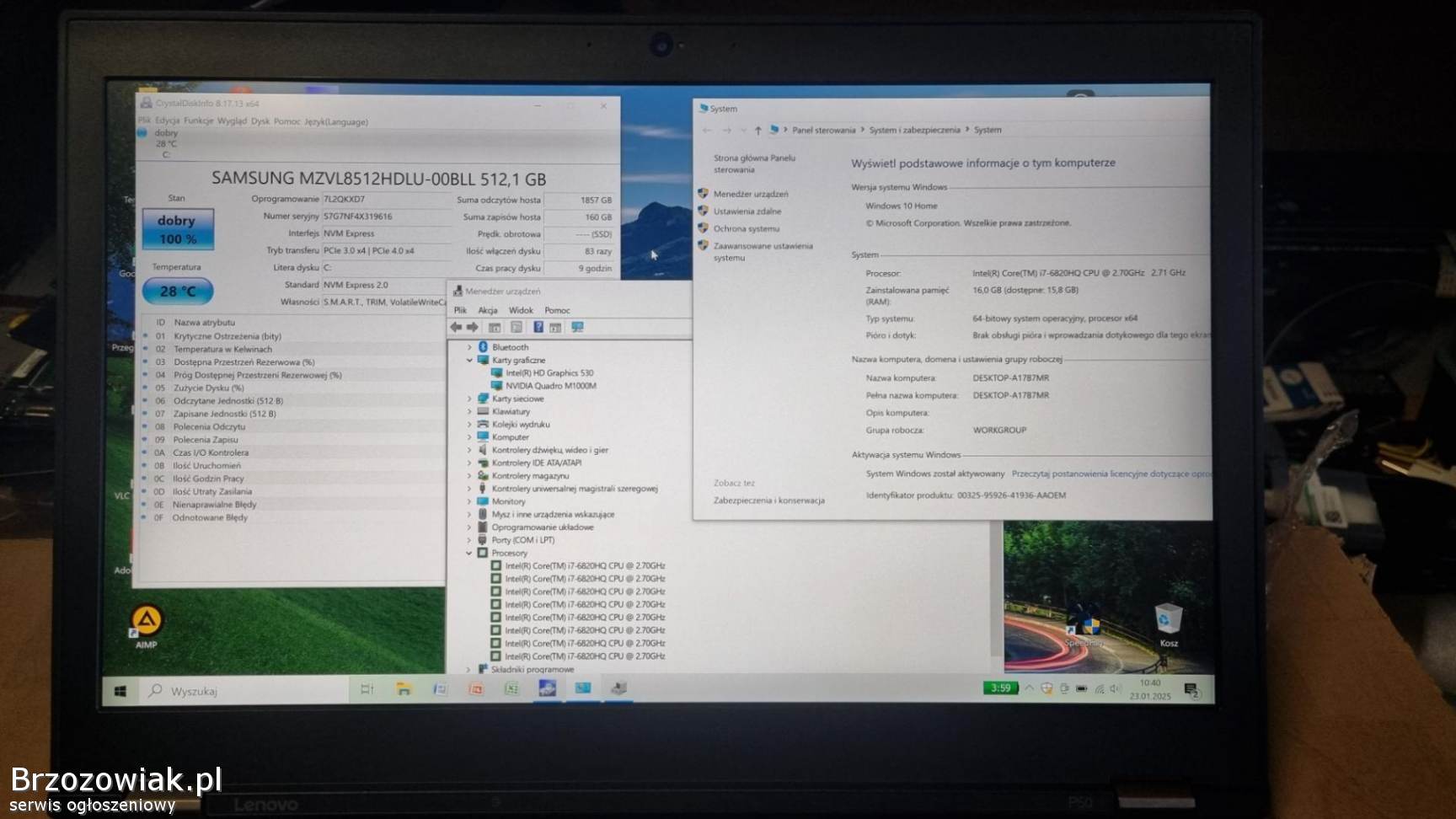Show hidden tray icons chevron
The image size is (1456, 819).
(x=1029, y=688)
